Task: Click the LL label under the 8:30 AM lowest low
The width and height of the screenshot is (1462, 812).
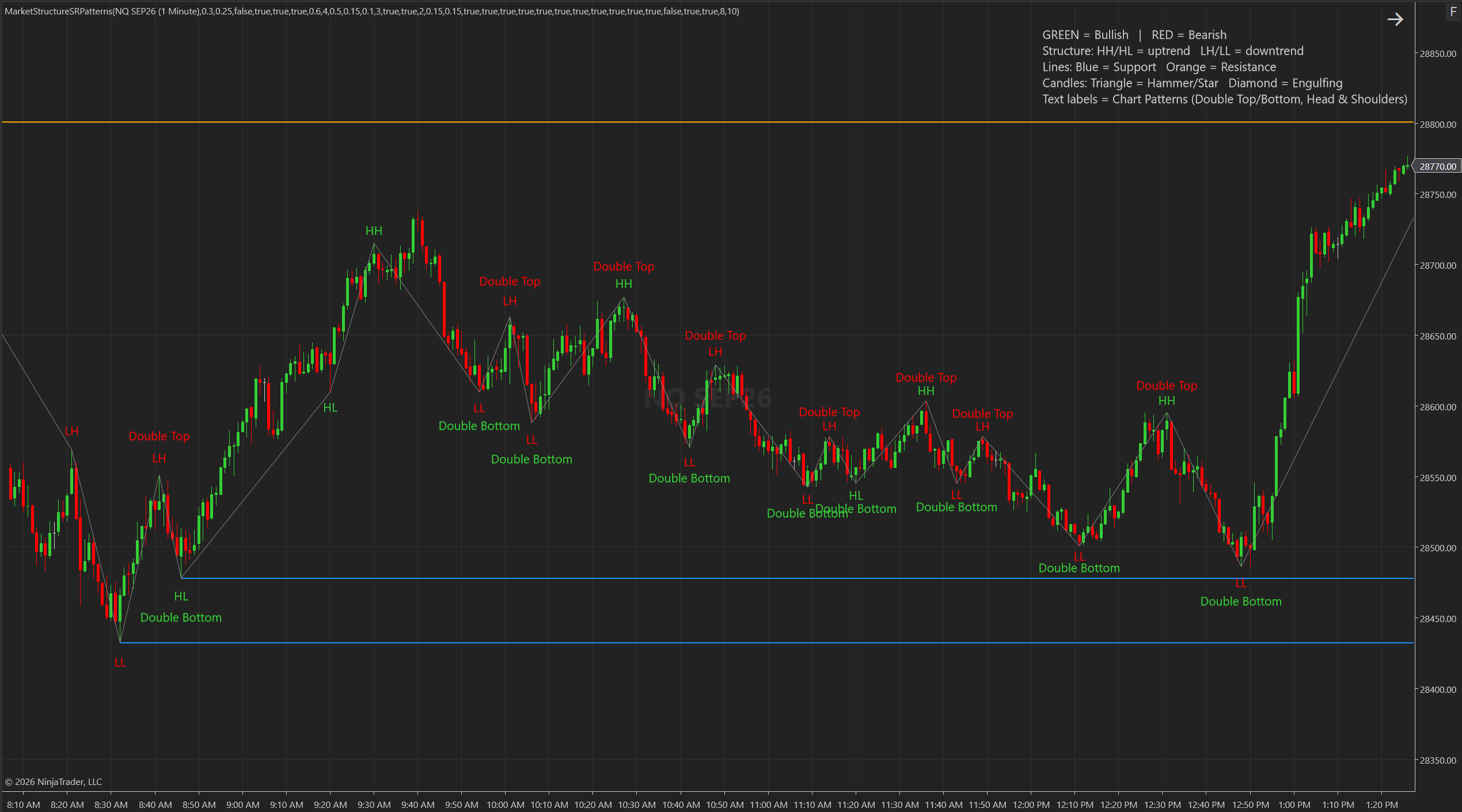Action: point(120,662)
